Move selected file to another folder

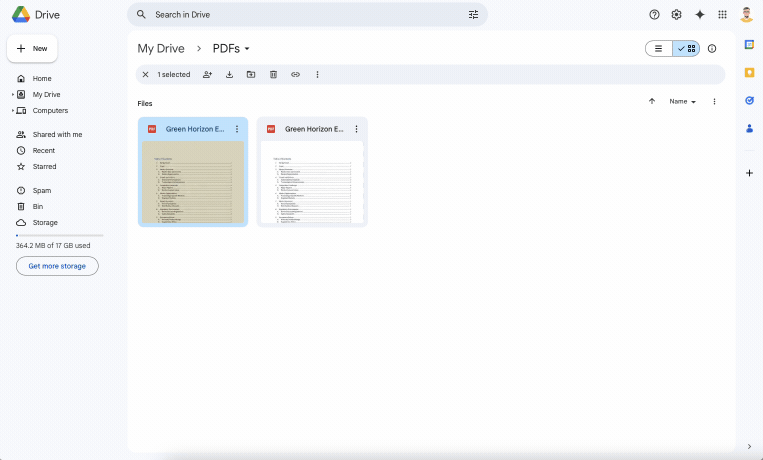[251, 74]
